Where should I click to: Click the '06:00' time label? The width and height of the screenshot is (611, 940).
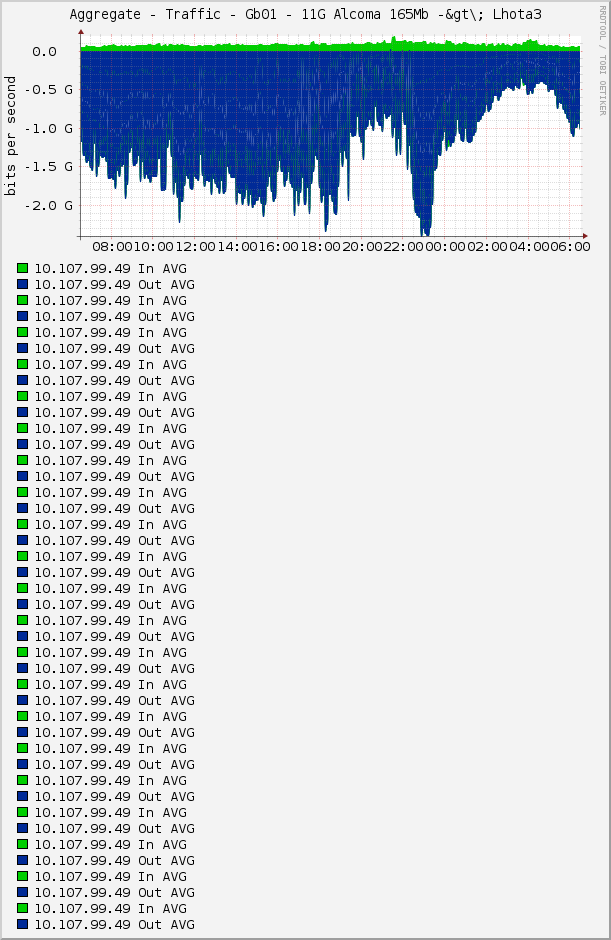coord(570,247)
